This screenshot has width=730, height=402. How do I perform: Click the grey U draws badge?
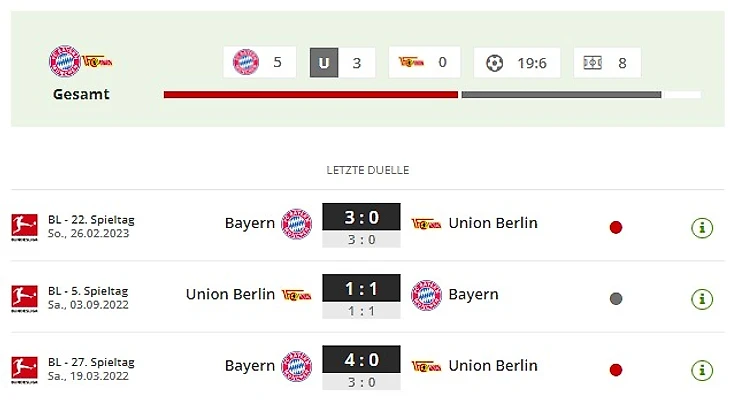(x=324, y=63)
